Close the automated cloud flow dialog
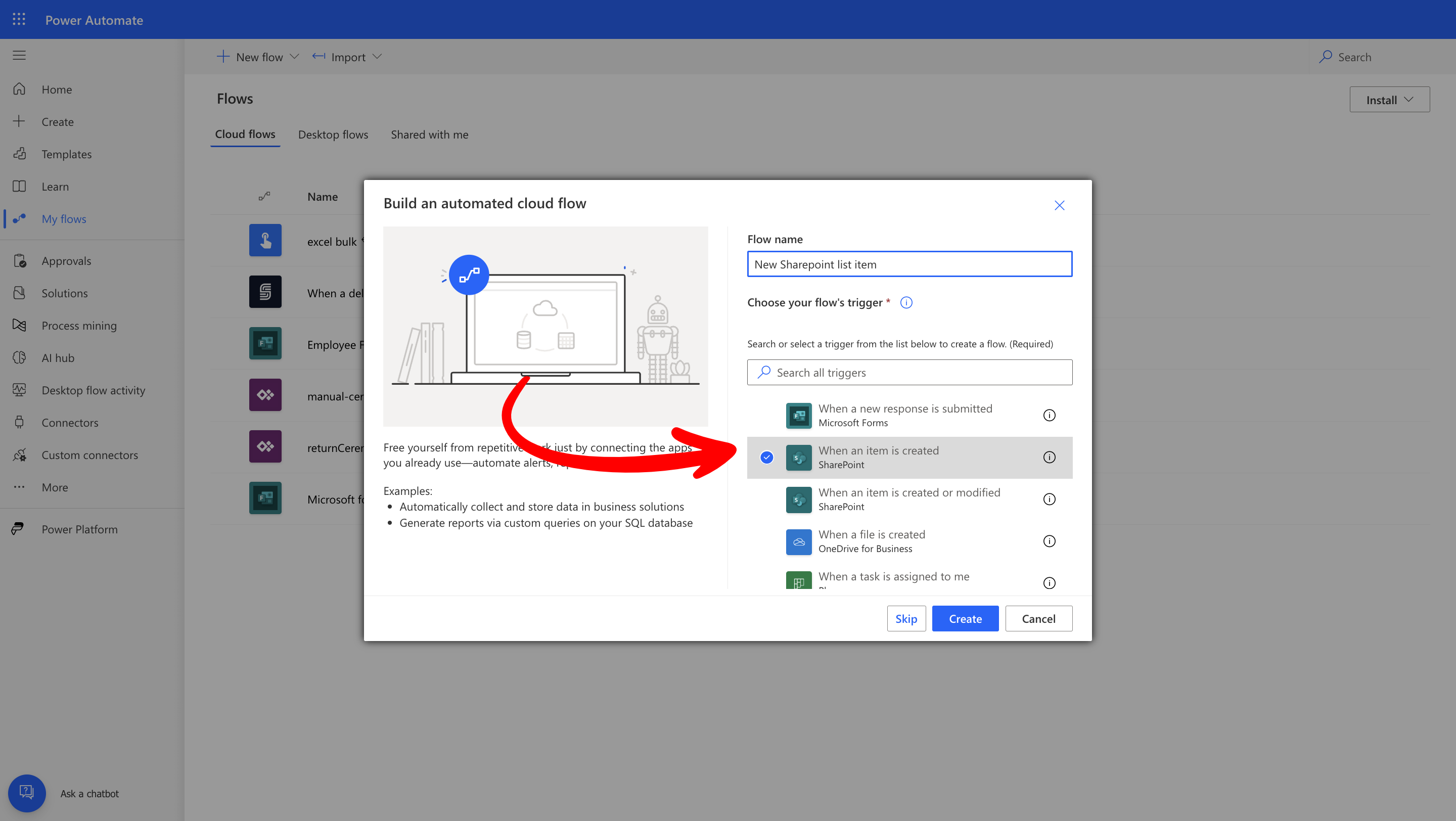The height and width of the screenshot is (821, 1456). 1059,206
